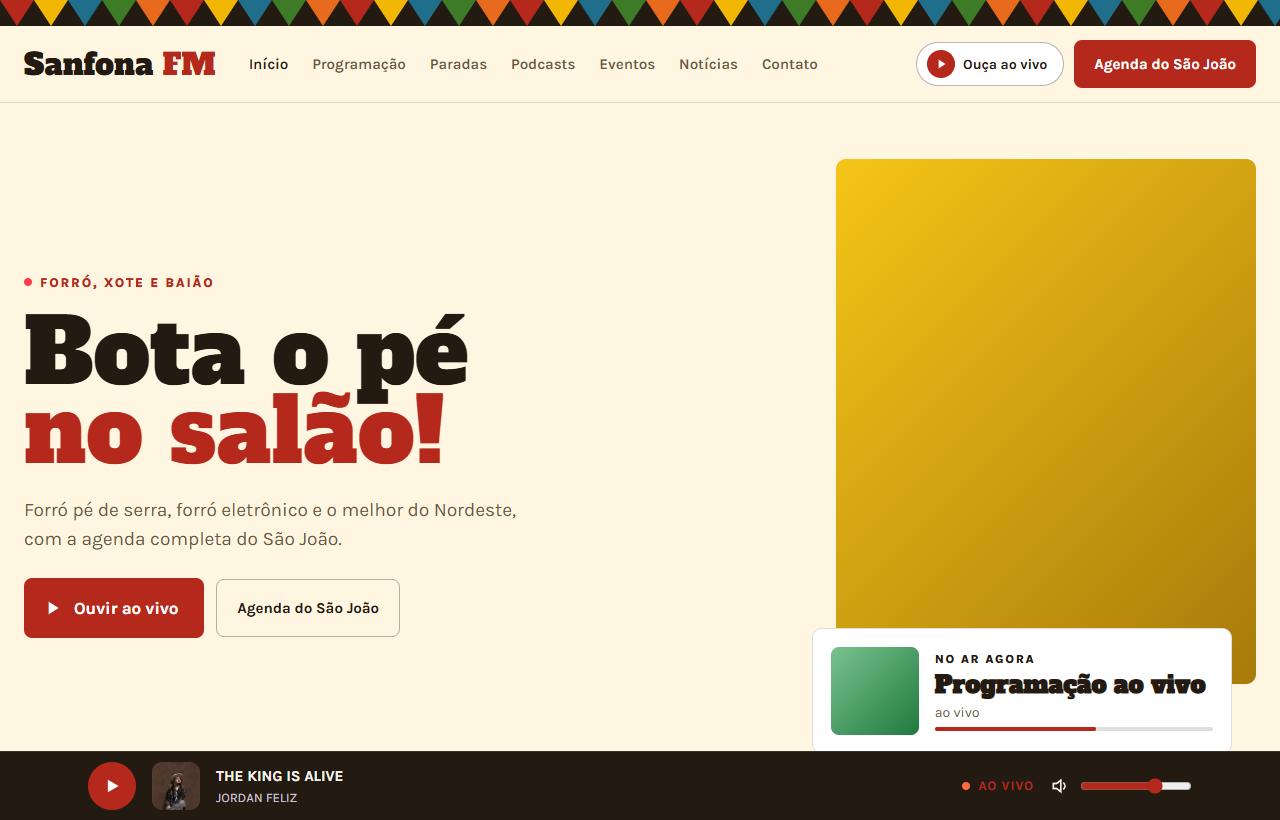This screenshot has width=1280, height=820.
Task: Click the play icon in Ouça ao vivo
Action: click(x=941, y=64)
